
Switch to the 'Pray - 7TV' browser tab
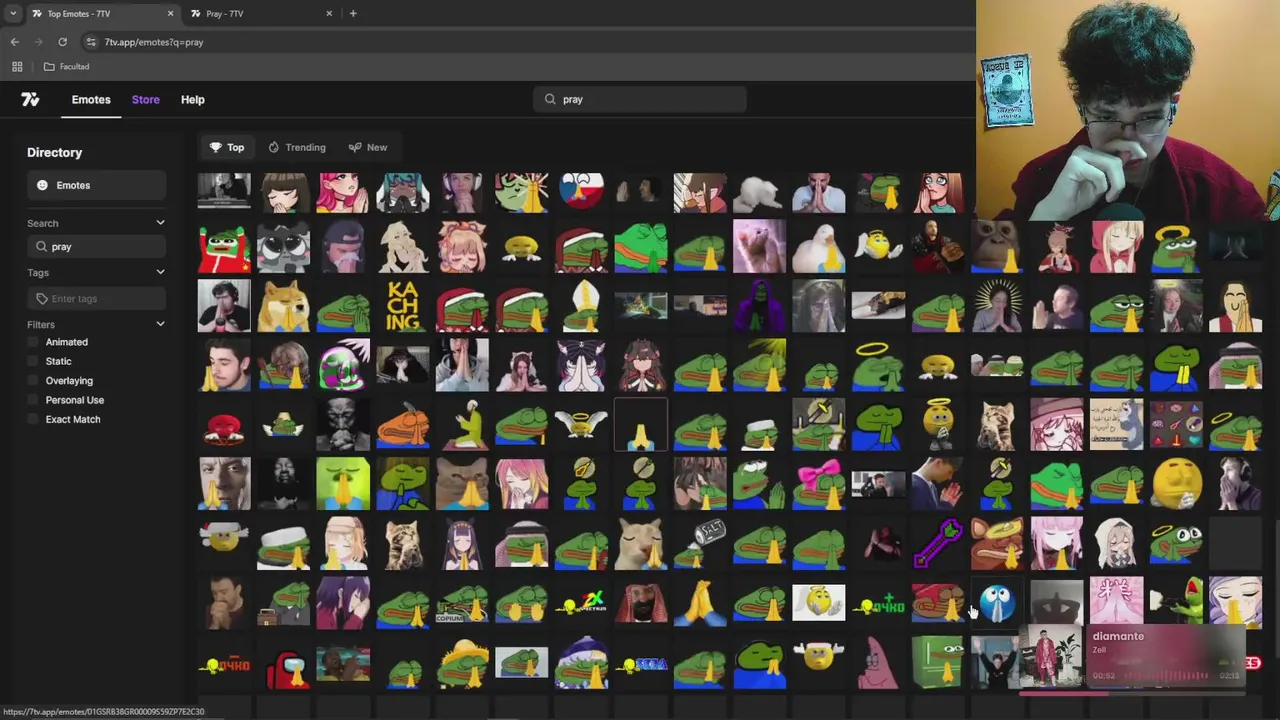[260, 14]
